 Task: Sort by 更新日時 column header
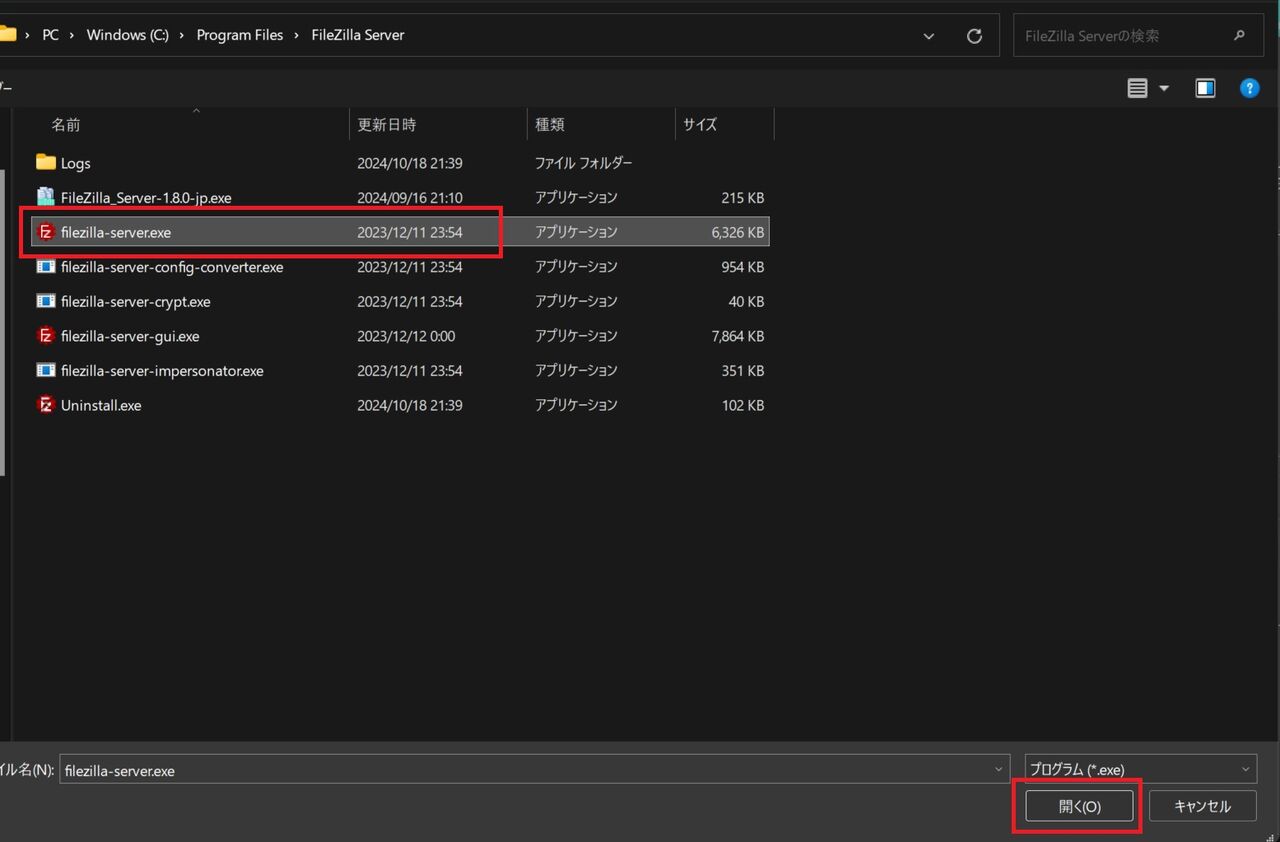438,124
